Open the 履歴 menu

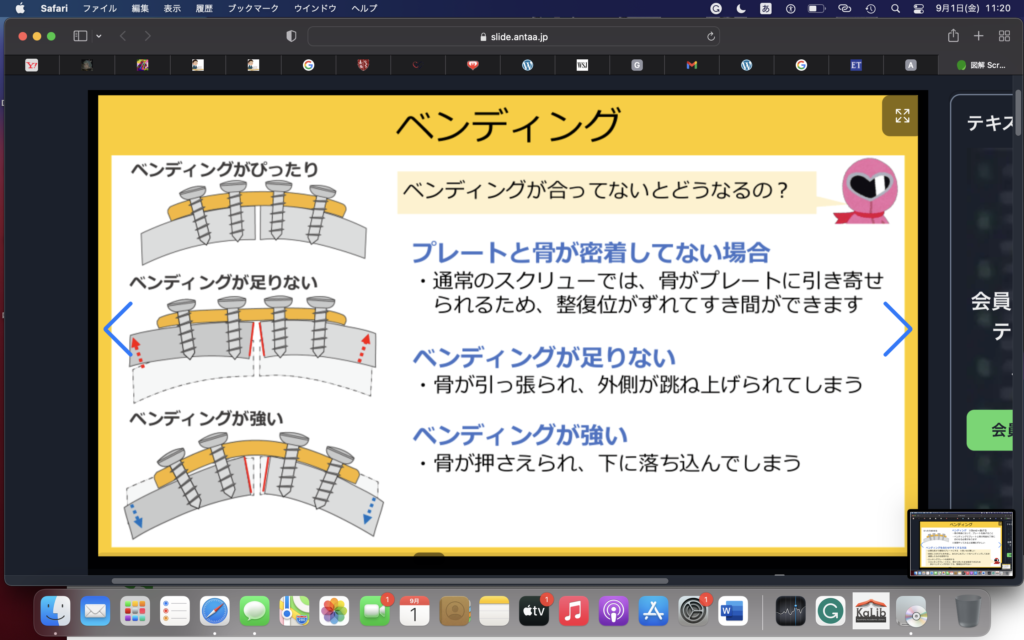pos(206,8)
